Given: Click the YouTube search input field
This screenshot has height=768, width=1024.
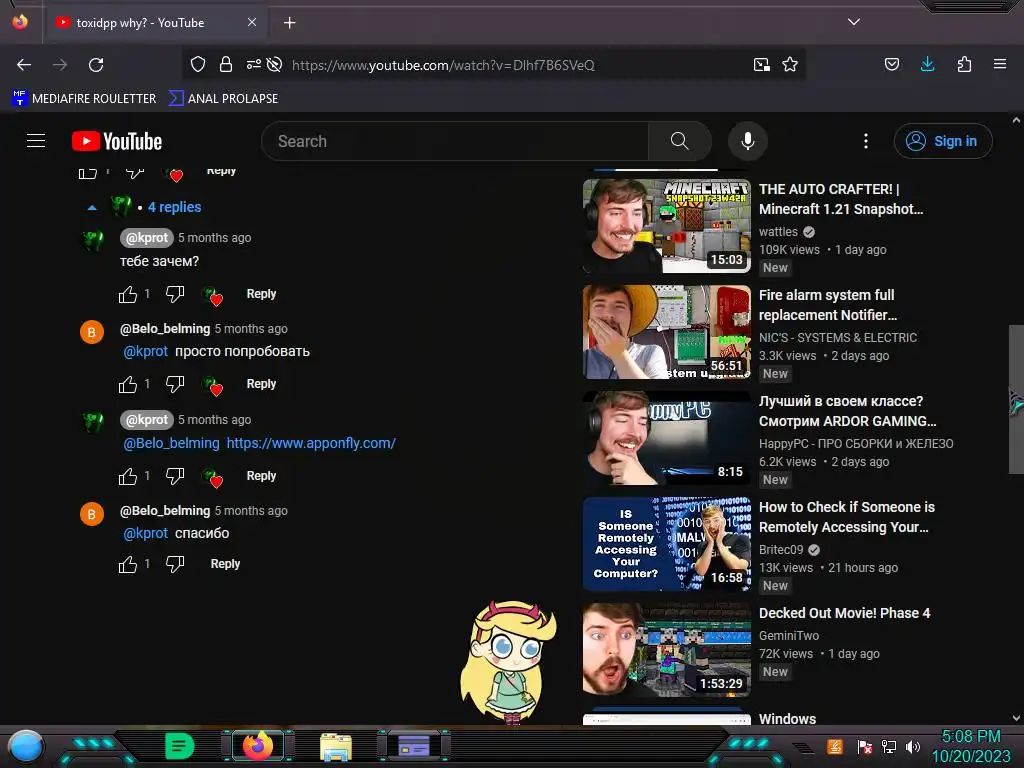Looking at the screenshot, I should tap(455, 141).
